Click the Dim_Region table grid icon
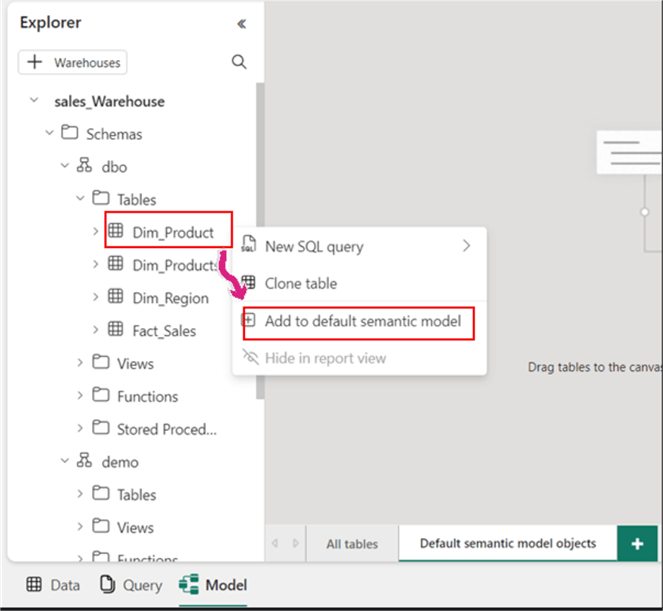The width and height of the screenshot is (663, 611). pos(115,296)
